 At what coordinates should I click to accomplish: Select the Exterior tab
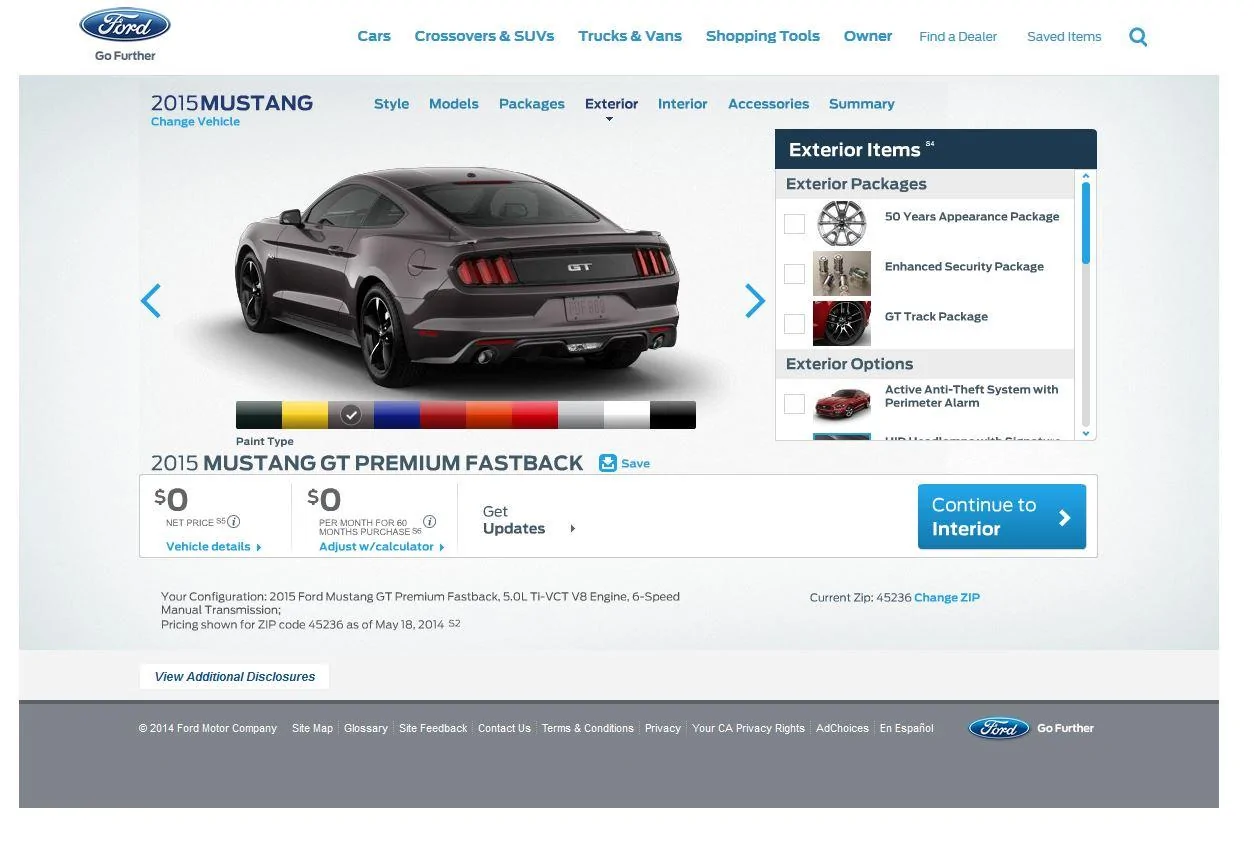coord(611,104)
